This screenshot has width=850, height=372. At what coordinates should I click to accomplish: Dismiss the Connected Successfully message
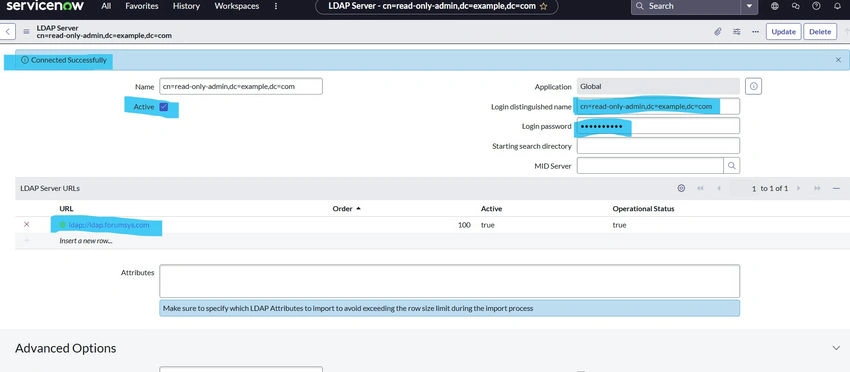(x=838, y=60)
